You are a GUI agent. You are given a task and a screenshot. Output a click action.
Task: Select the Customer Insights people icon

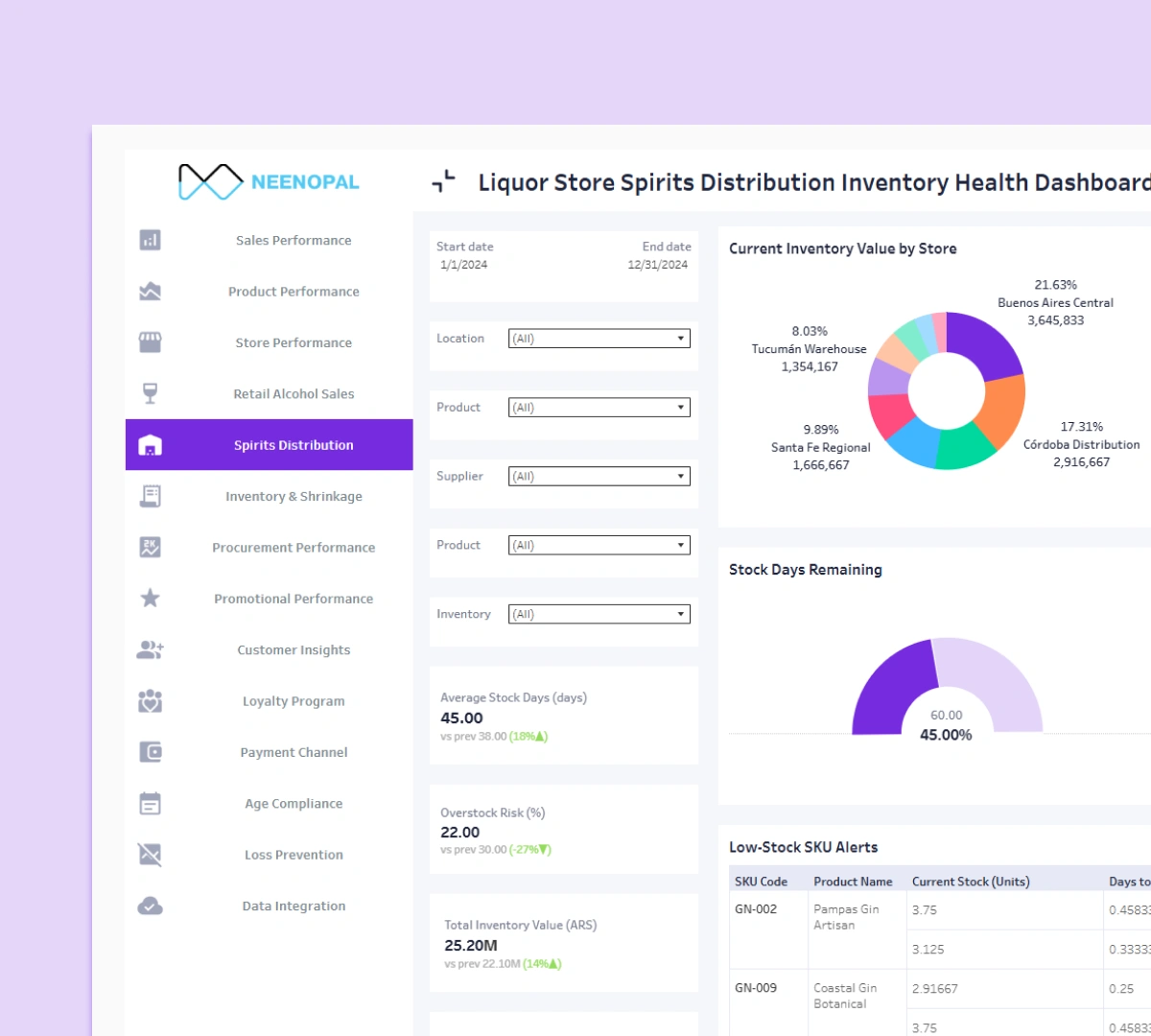149,649
